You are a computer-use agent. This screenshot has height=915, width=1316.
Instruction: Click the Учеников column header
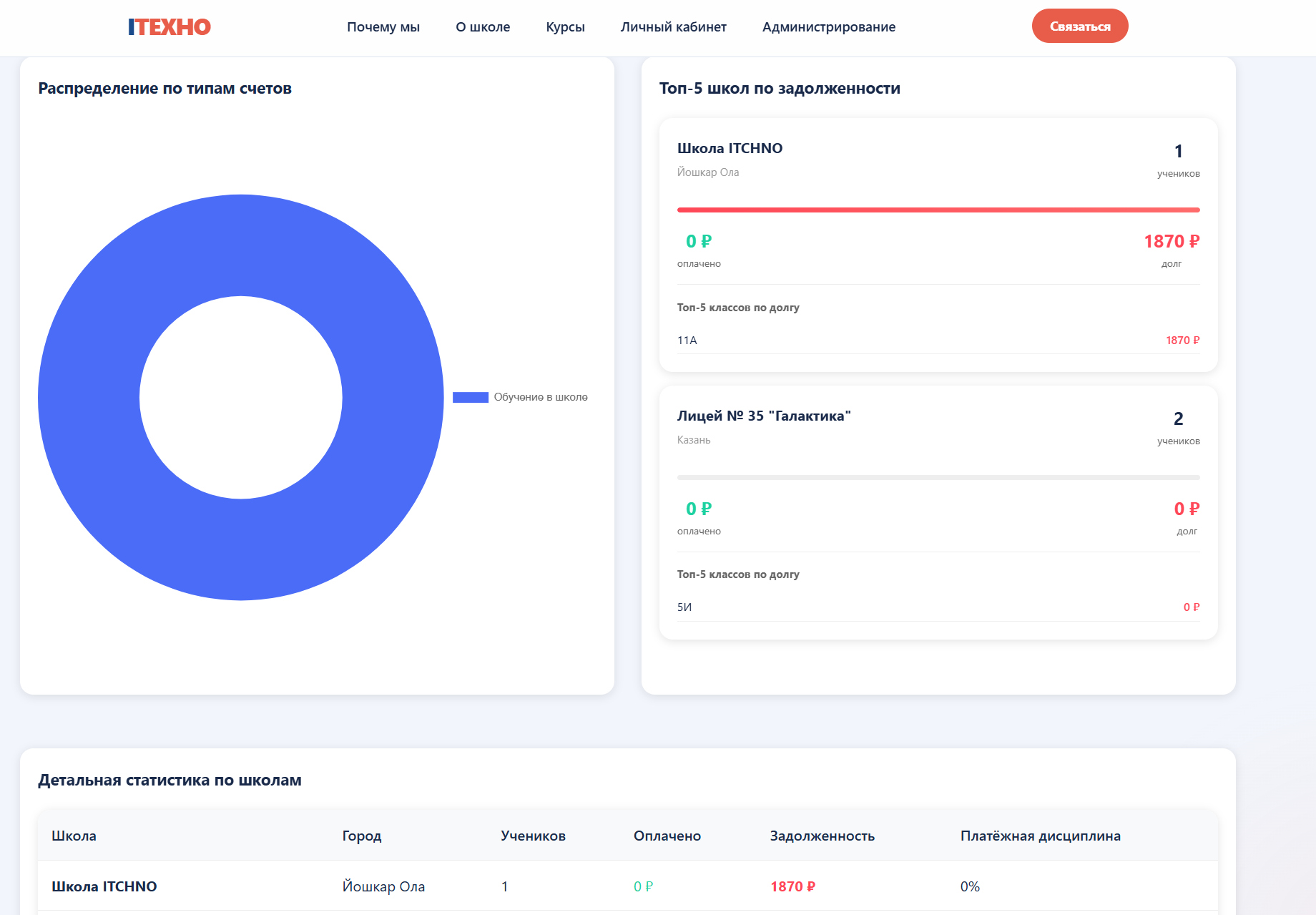click(x=534, y=836)
